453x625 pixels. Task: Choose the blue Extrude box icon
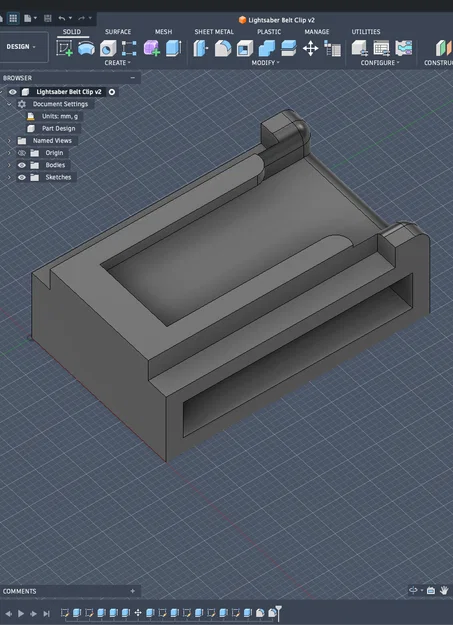click(x=173, y=48)
